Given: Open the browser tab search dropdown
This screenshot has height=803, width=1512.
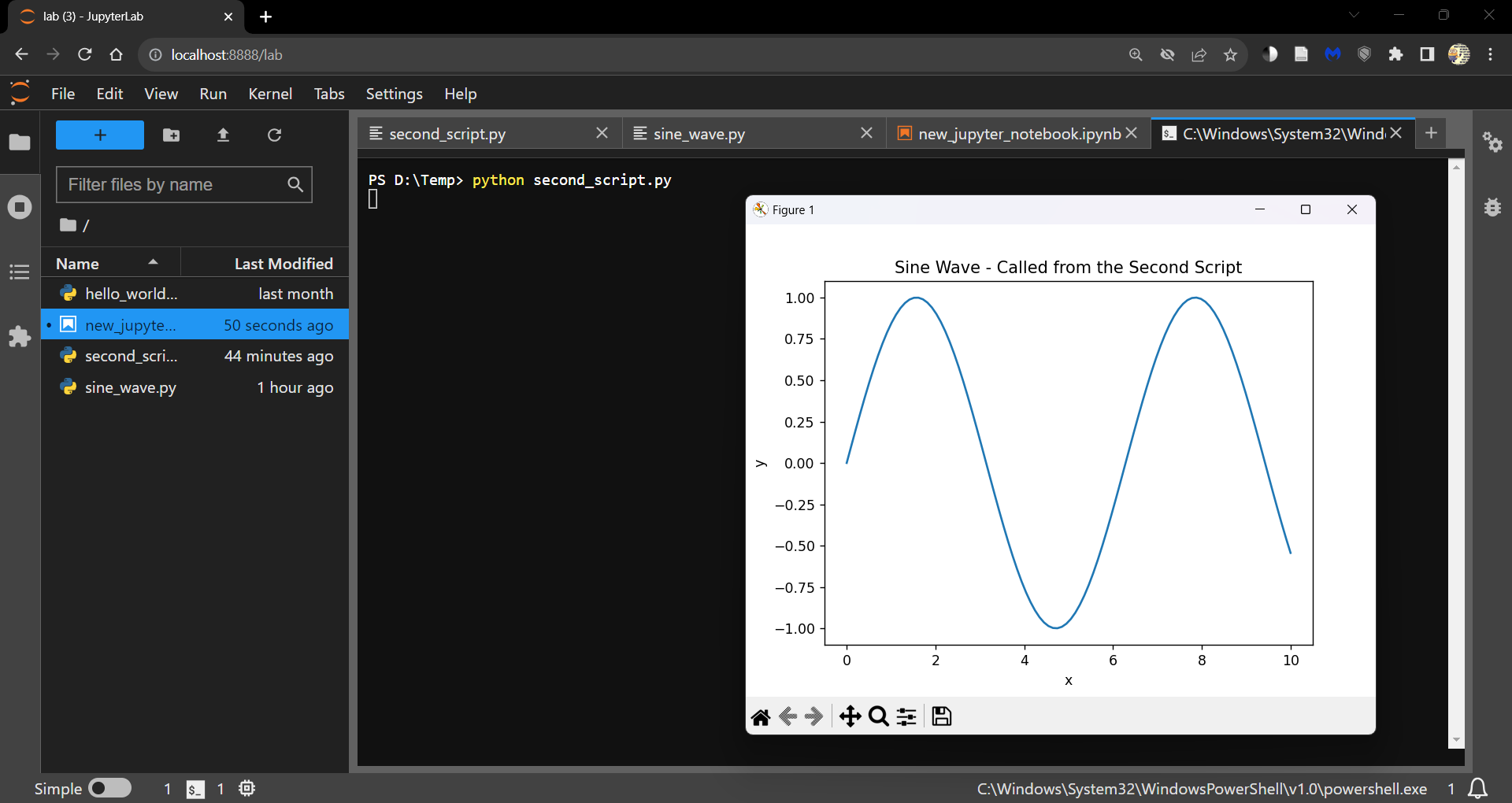Looking at the screenshot, I should tap(1354, 14).
